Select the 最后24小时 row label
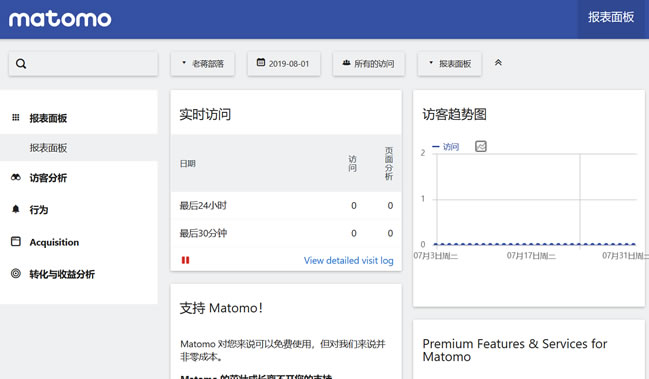Viewport: 649px width, 379px height. click(203, 206)
